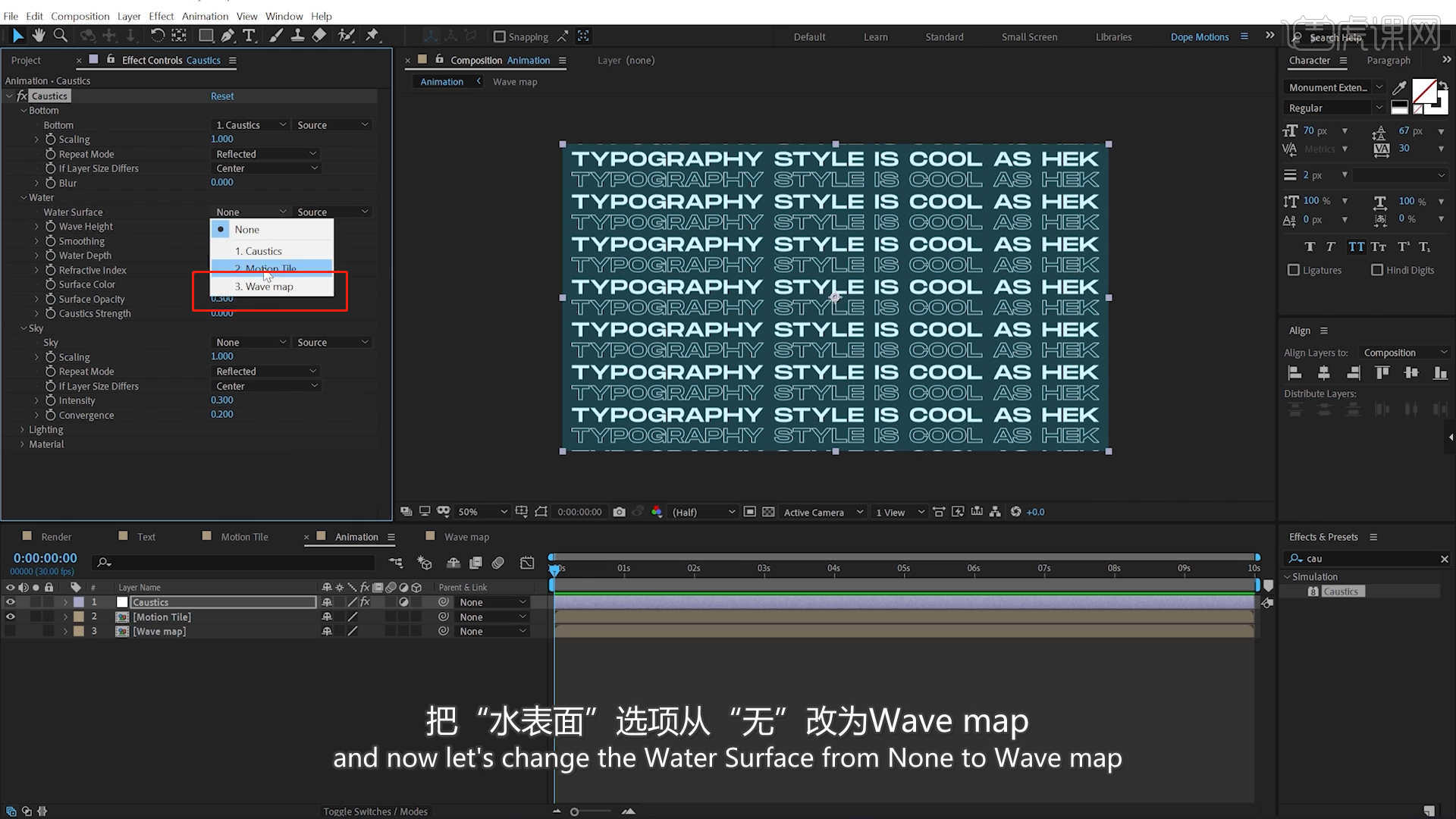Drag the Blur value slider in Bottom section
1456x819 pixels.
(x=223, y=182)
